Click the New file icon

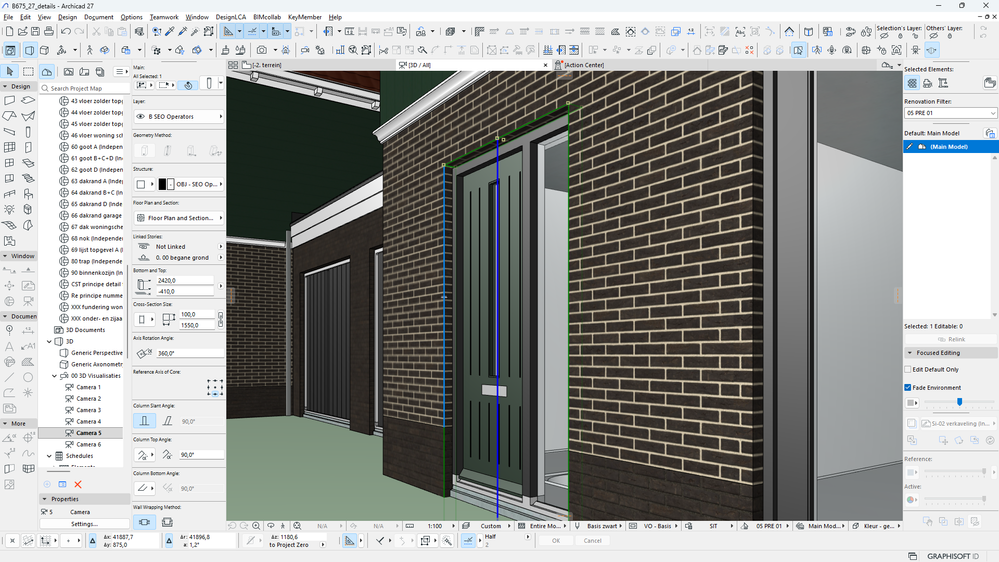click(9, 31)
